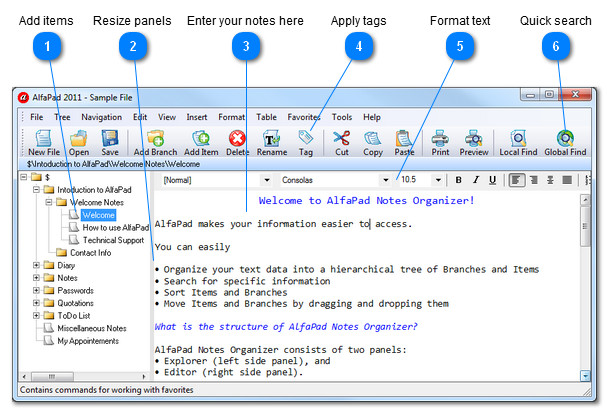The height and width of the screenshot is (416, 610).
Task: Select the Technical Support note
Action: (113, 240)
